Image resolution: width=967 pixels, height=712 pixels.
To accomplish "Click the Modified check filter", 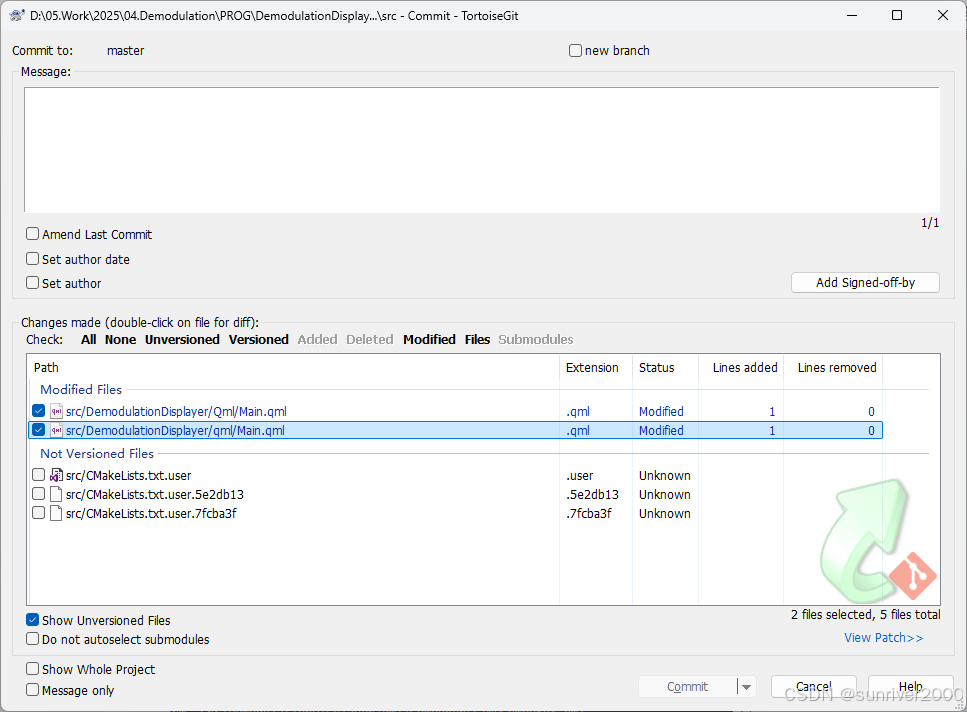I will click(429, 340).
